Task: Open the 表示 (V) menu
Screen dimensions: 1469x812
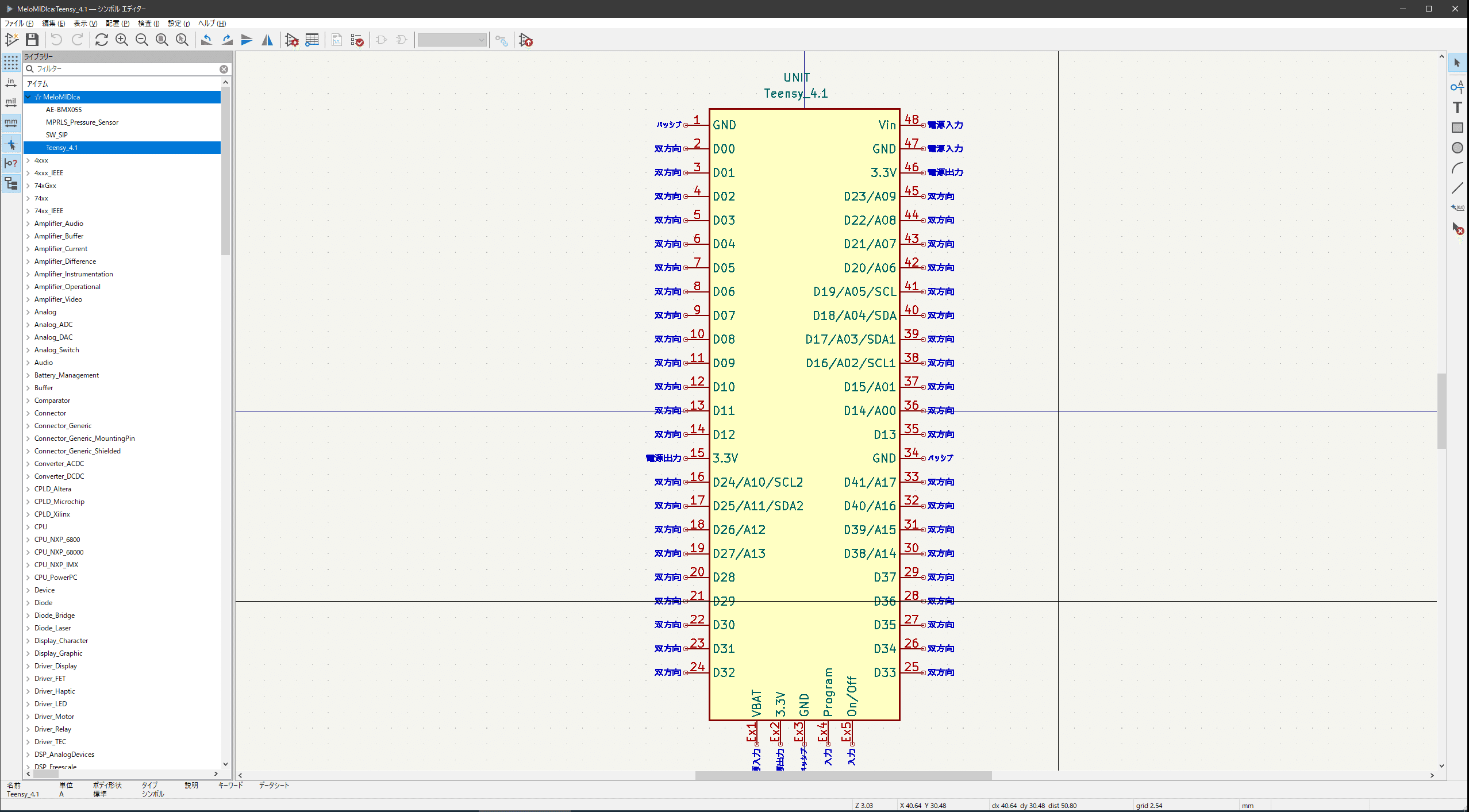Action: click(85, 24)
